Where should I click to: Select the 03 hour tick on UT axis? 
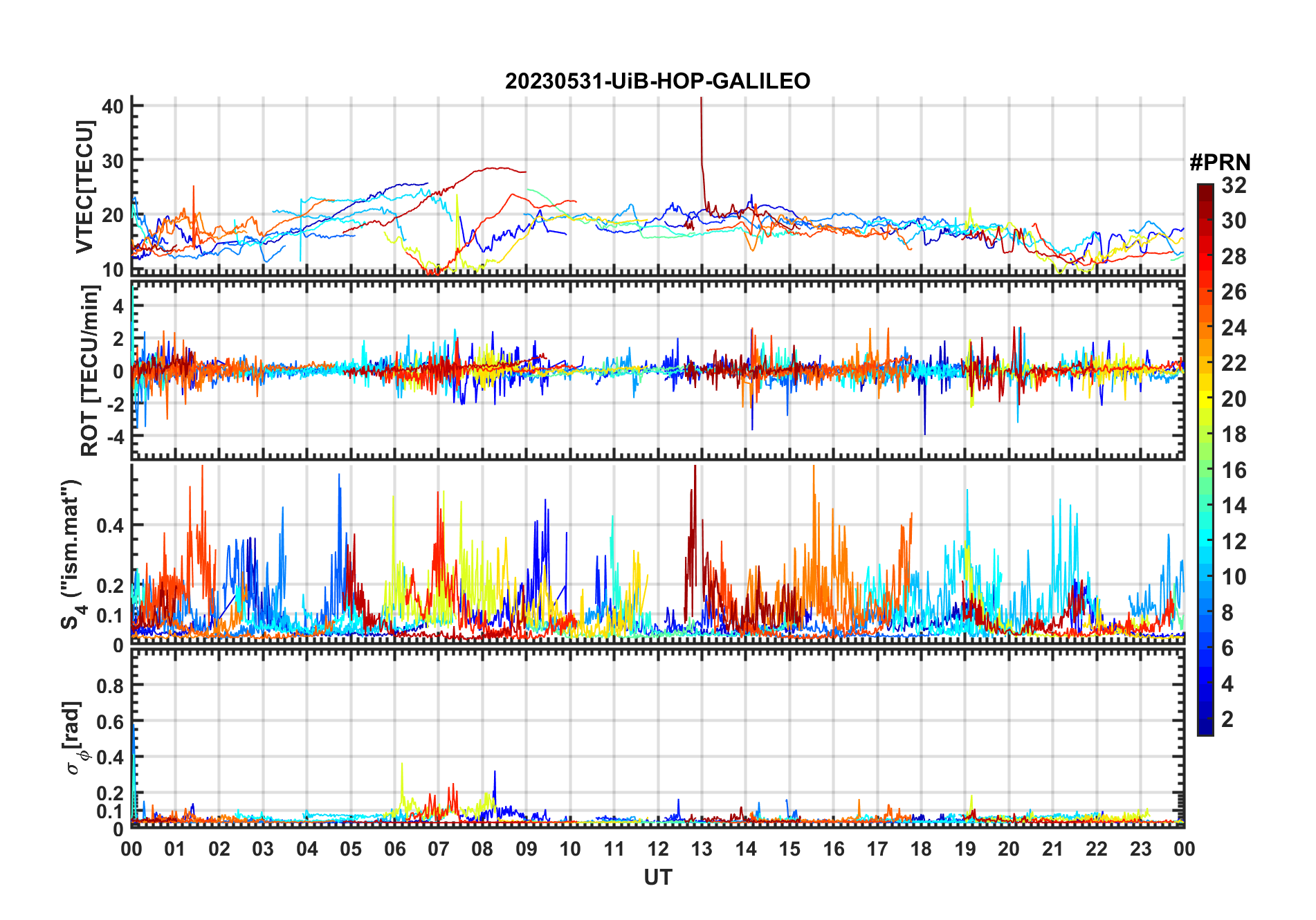click(x=263, y=849)
